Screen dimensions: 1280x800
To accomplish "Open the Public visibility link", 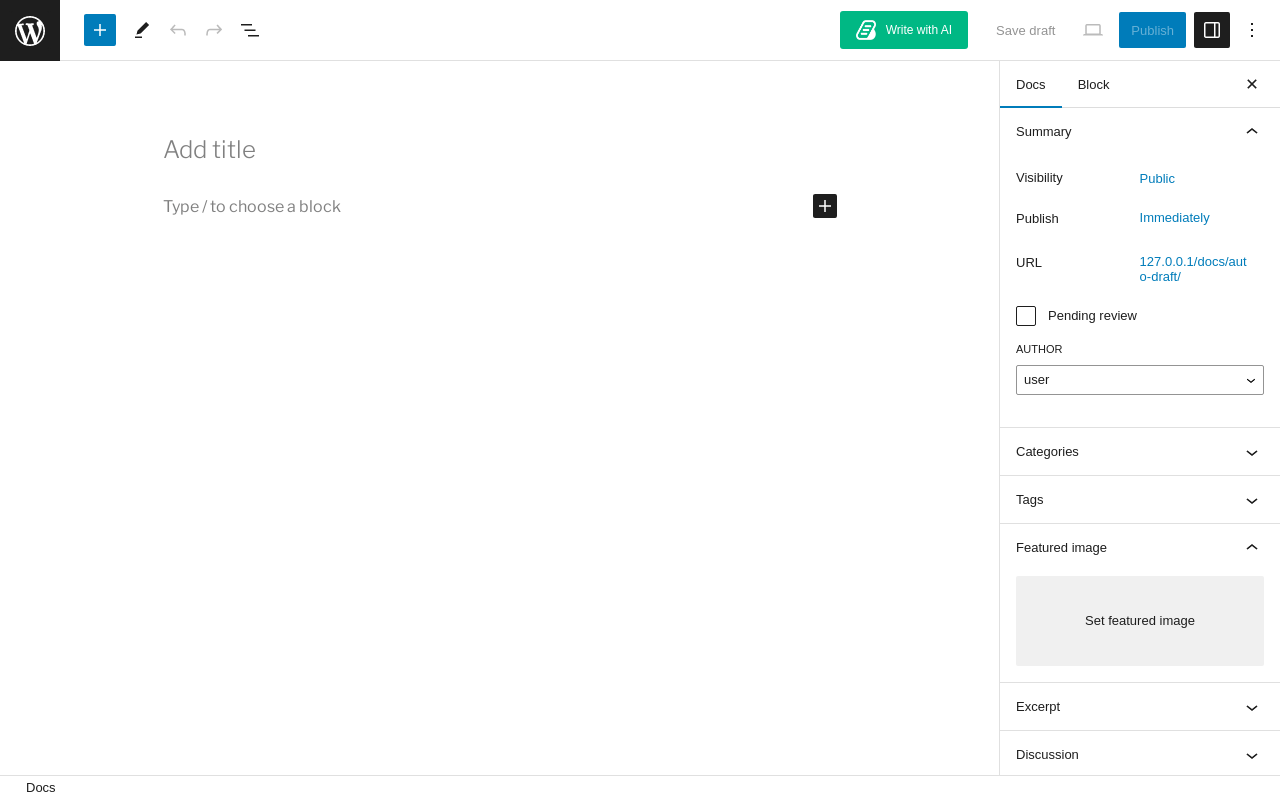I will coord(1157,178).
